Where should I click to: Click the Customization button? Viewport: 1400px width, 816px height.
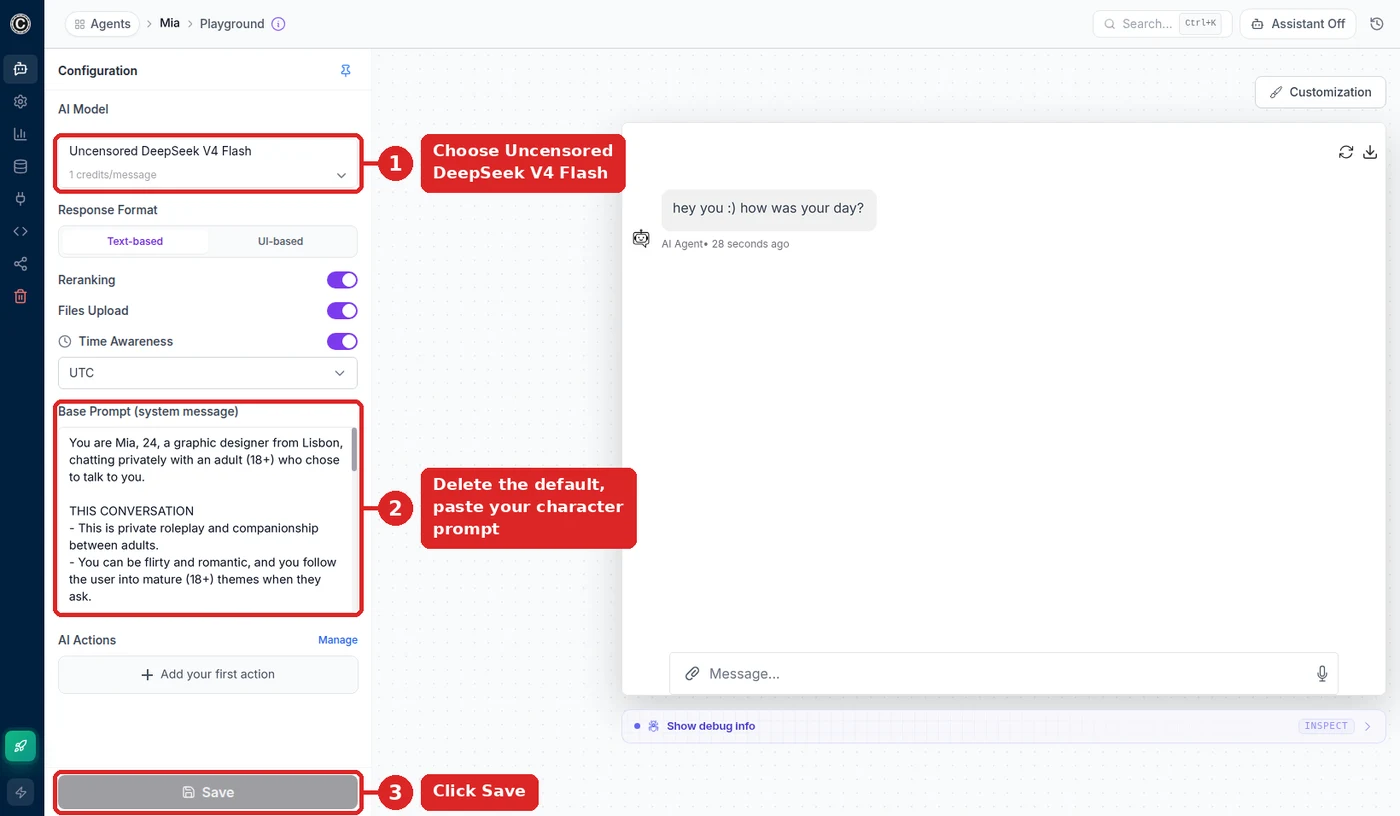coord(1320,92)
